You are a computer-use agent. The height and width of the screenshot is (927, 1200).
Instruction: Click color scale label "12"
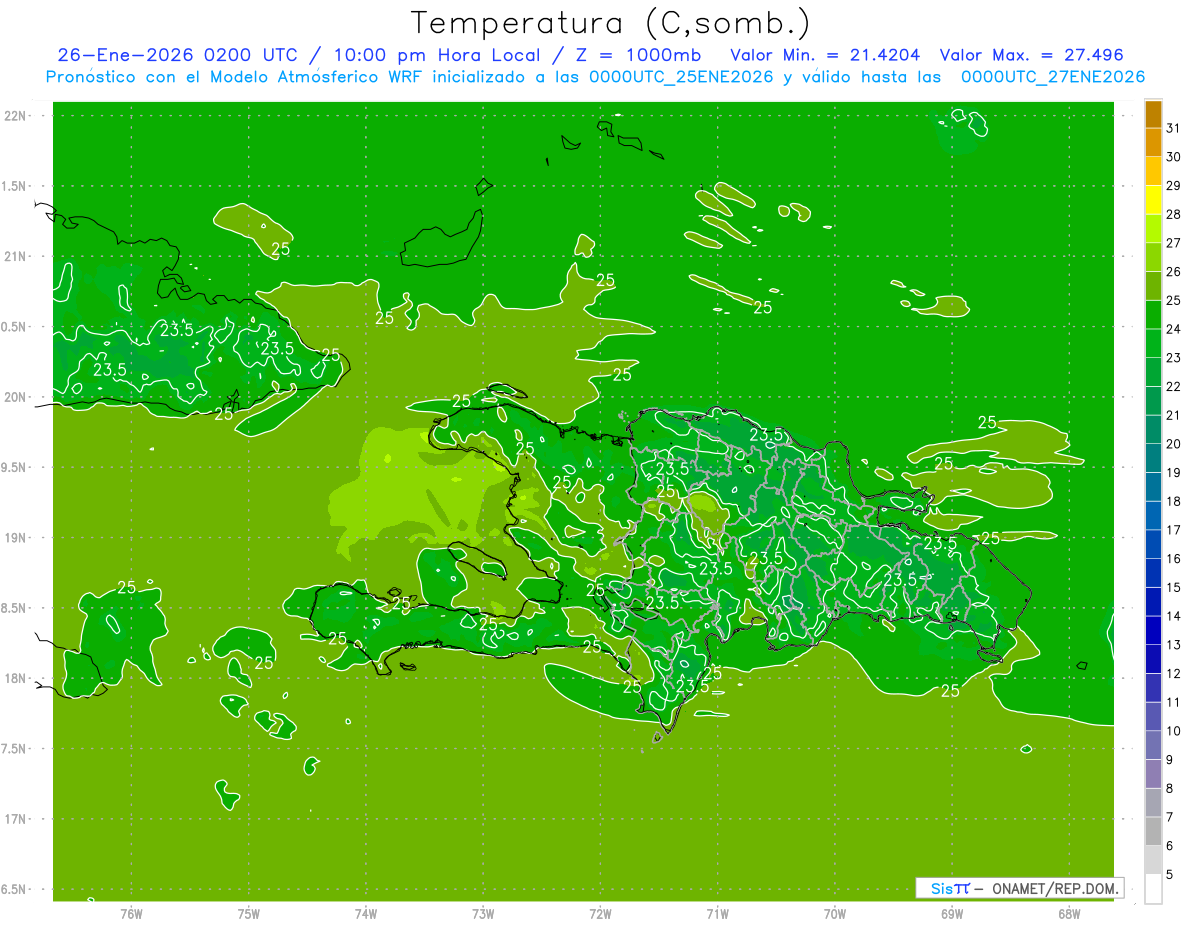point(1173,674)
